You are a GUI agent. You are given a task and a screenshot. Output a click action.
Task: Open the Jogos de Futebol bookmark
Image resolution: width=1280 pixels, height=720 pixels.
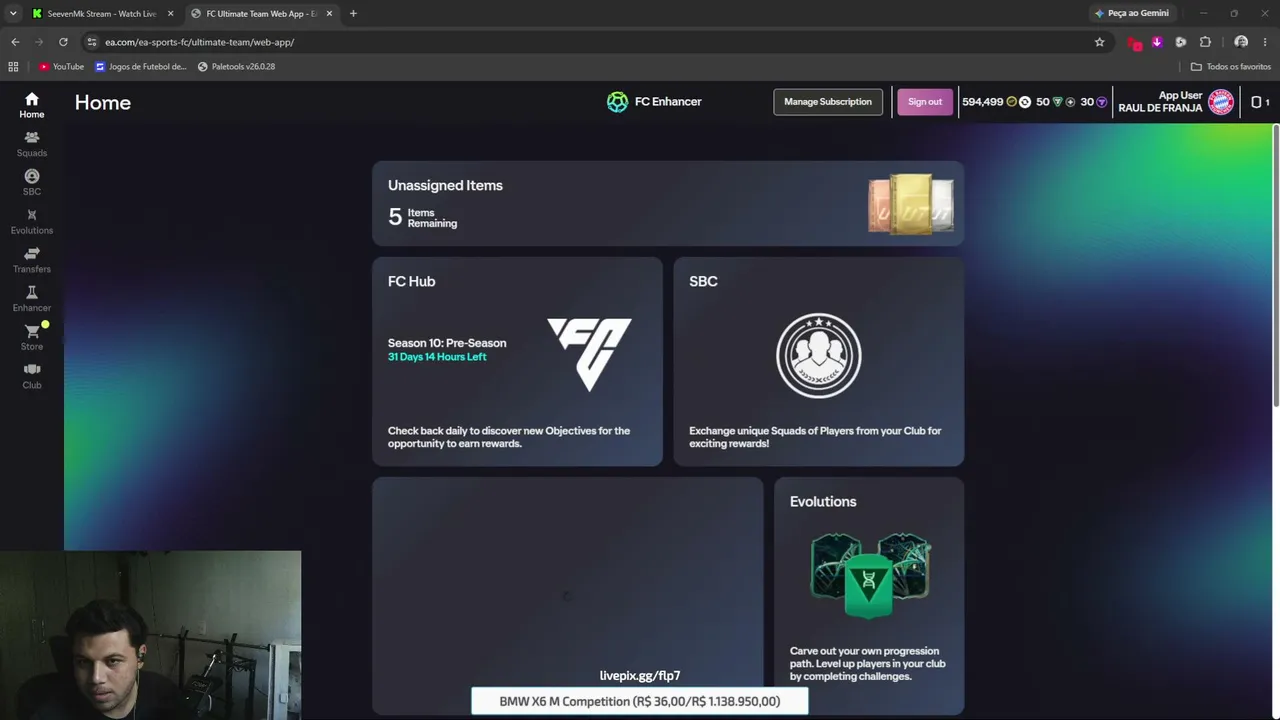click(141, 67)
